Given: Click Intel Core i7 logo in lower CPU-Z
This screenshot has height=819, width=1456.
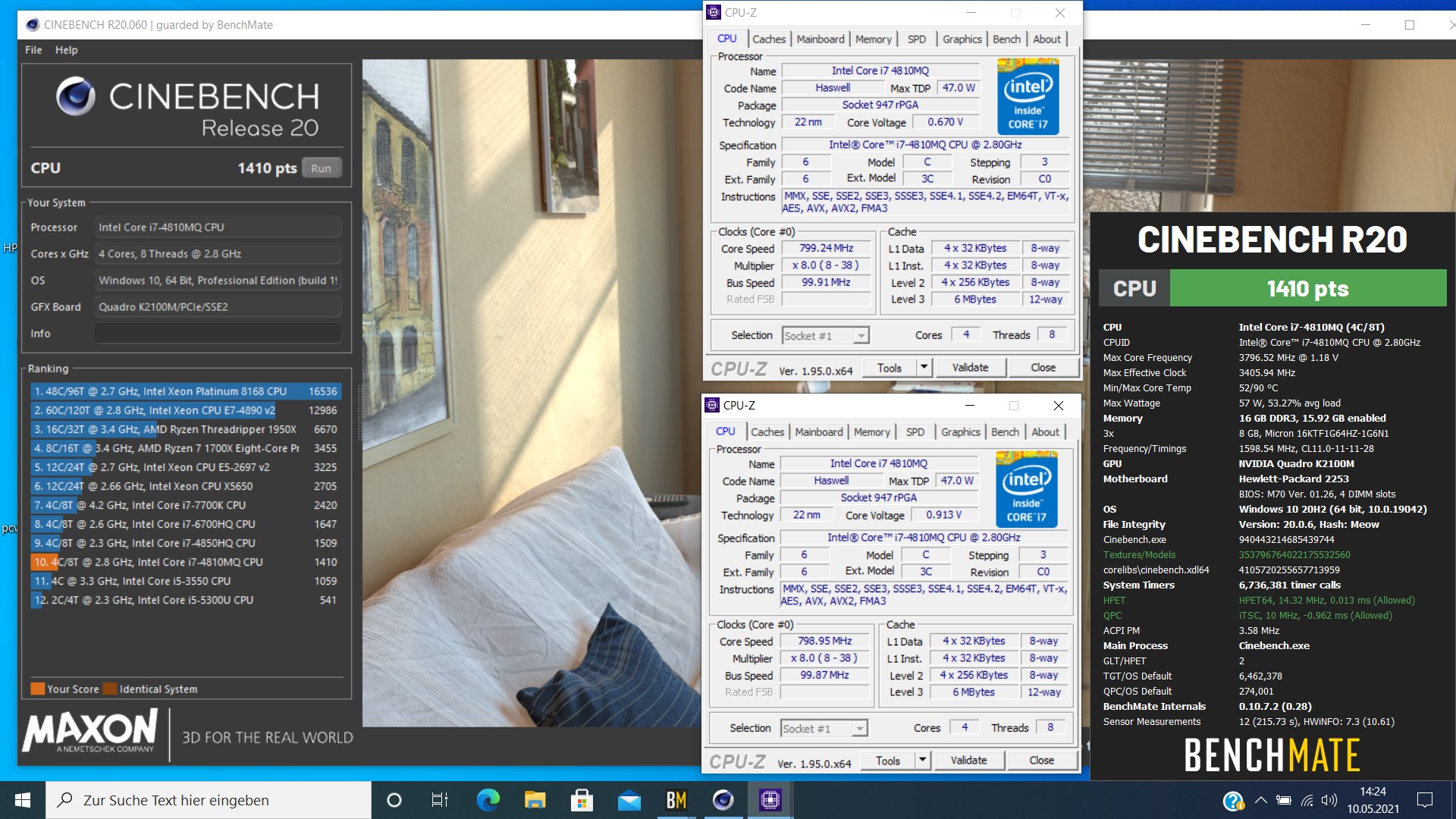Looking at the screenshot, I should pos(1026,490).
